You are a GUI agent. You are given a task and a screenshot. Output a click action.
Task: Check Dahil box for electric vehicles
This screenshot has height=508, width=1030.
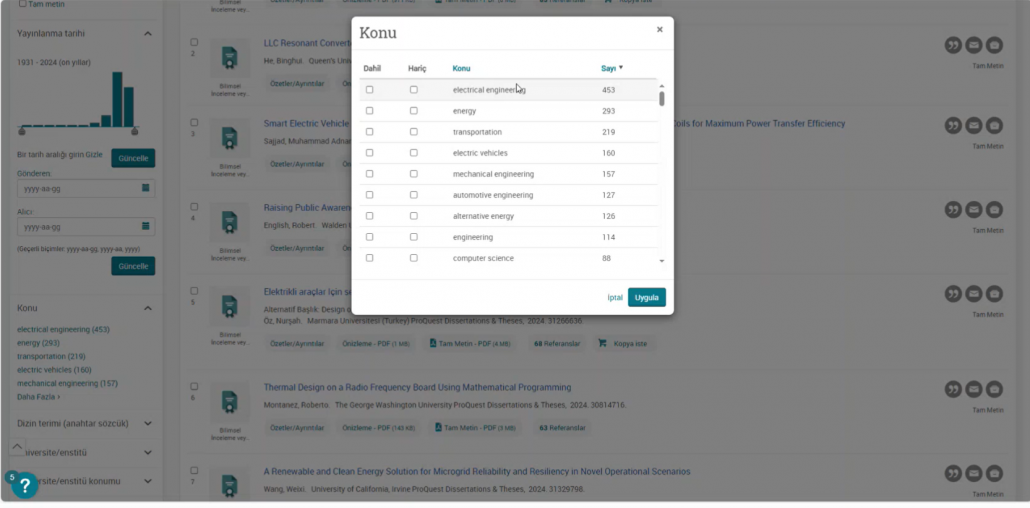pyautogui.click(x=370, y=153)
